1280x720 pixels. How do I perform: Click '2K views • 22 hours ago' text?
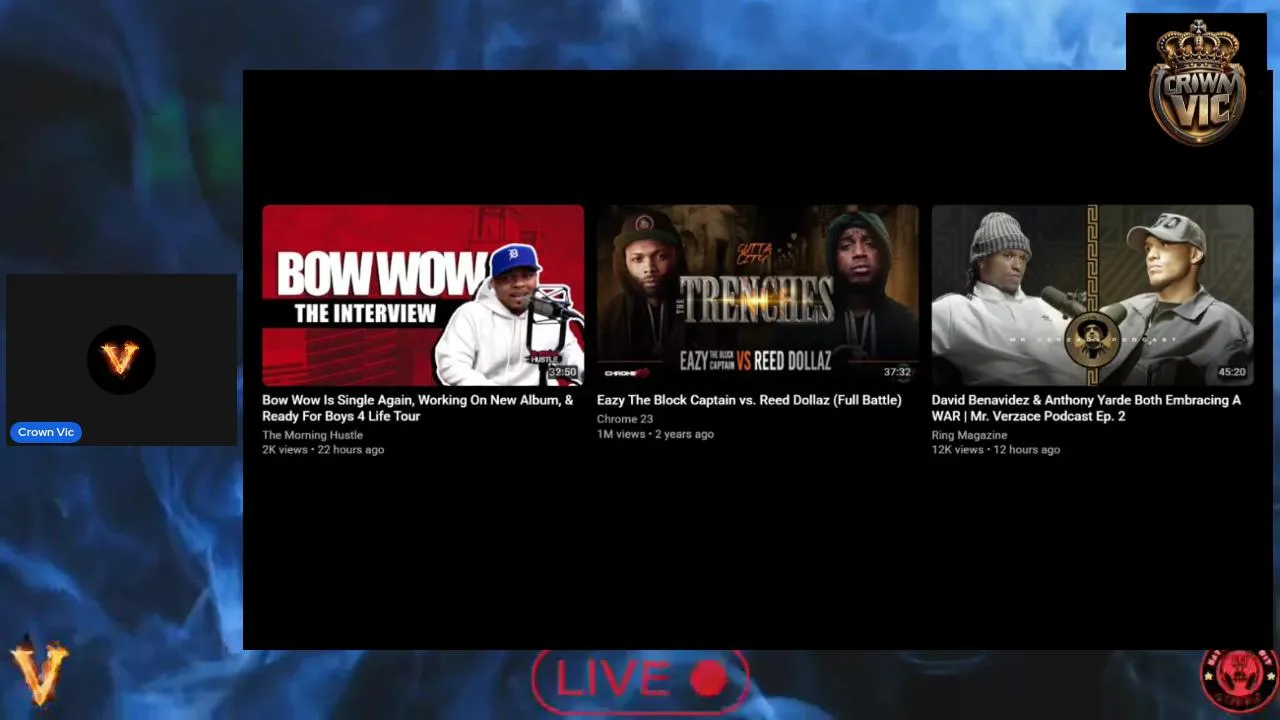pyautogui.click(x=323, y=450)
